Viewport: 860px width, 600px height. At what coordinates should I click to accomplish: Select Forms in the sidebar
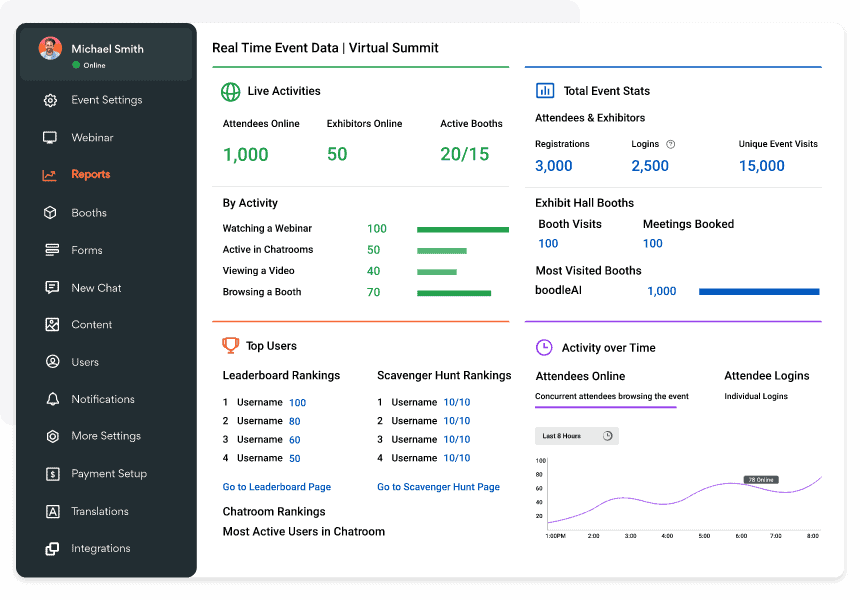86,250
